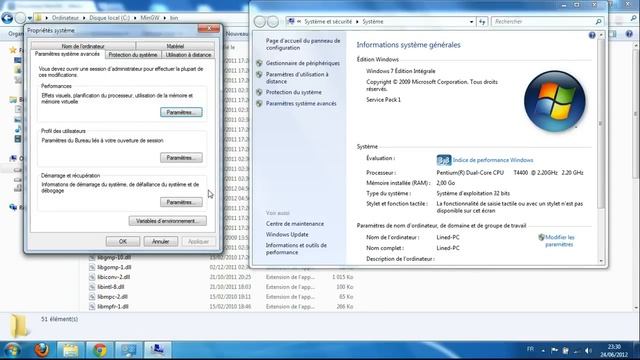The width and height of the screenshot is (640, 360).
Task: Click the refresh button in System address bar
Action: point(482,22)
